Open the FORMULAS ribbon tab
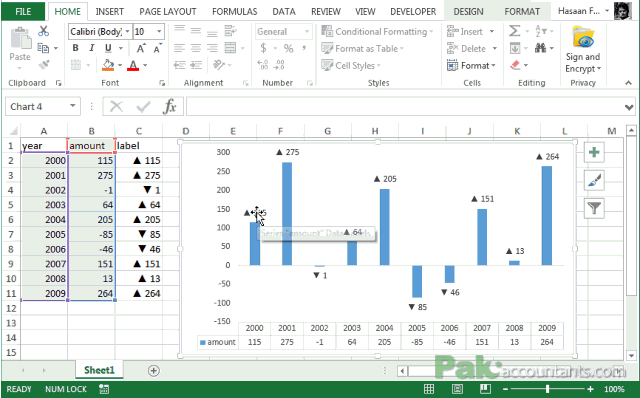 234,11
